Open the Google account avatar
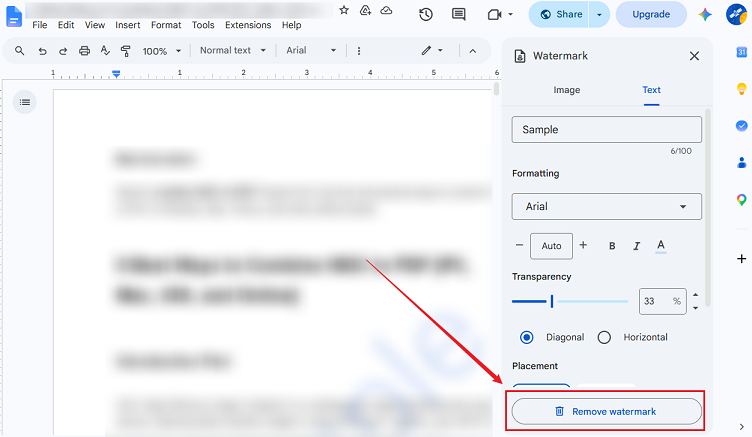Screen dimensions: 752x437 pyautogui.click(x=737, y=14)
